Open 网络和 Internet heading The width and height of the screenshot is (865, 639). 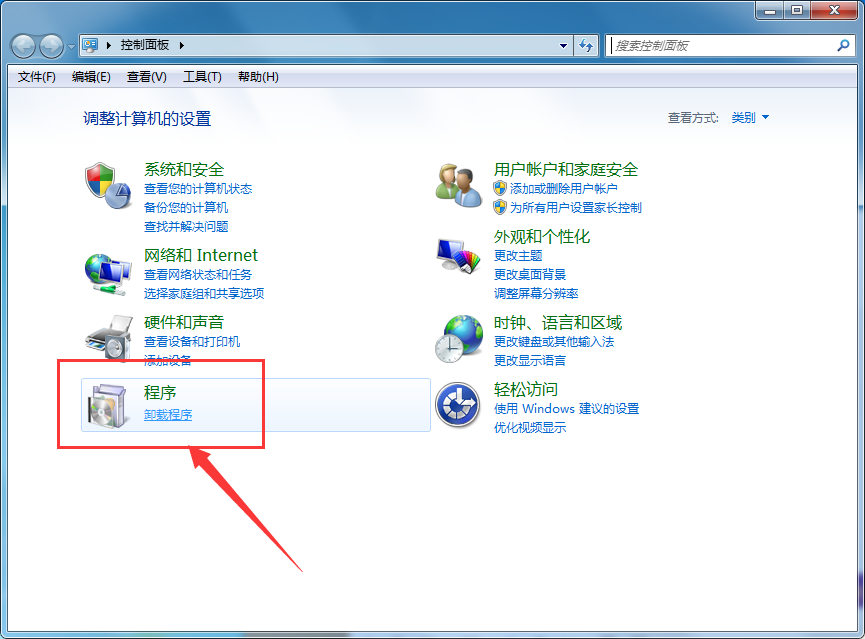[201, 255]
